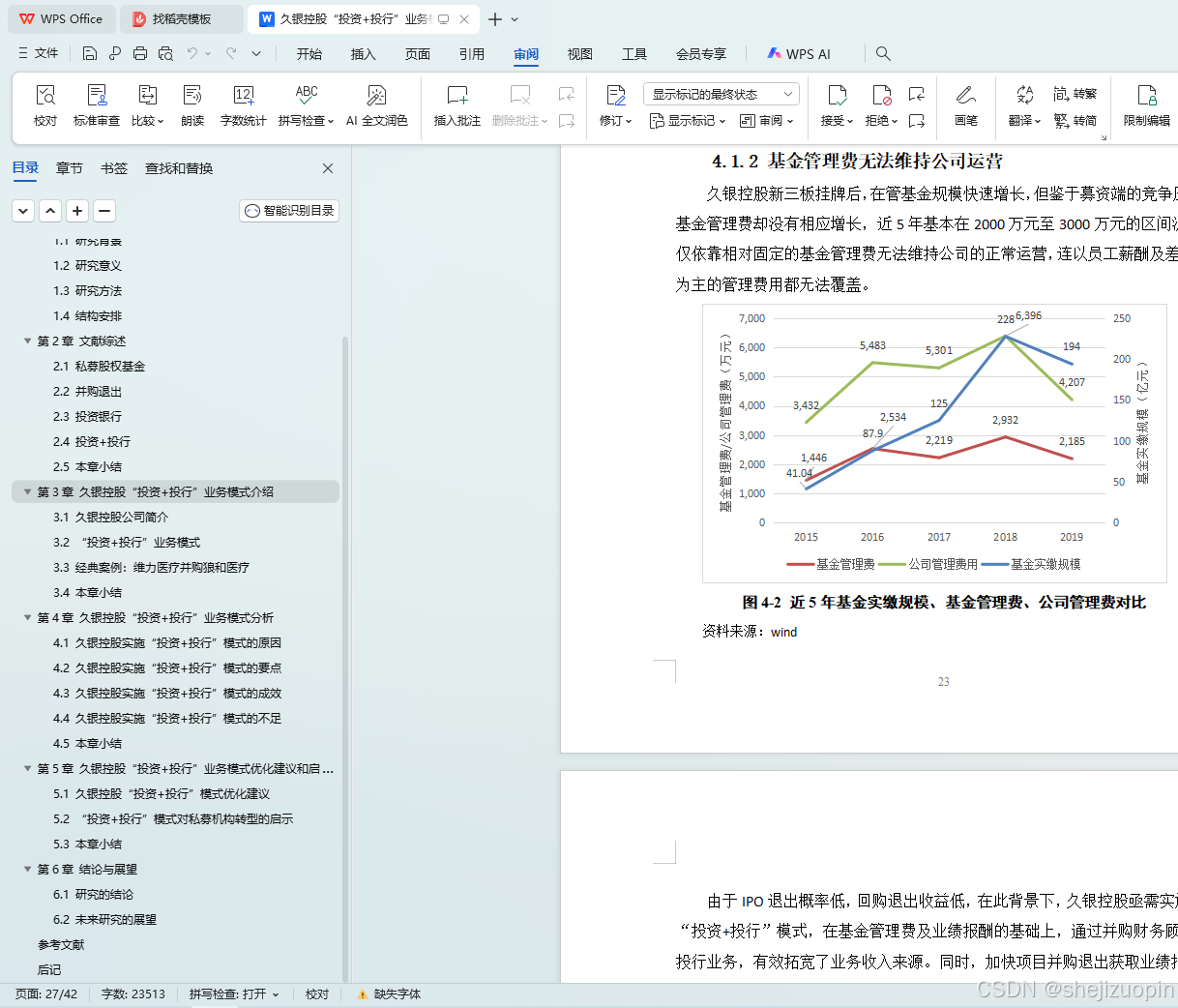Click the print preview icon
Image resolution: width=1178 pixels, height=1008 pixels.
pyautogui.click(x=165, y=54)
